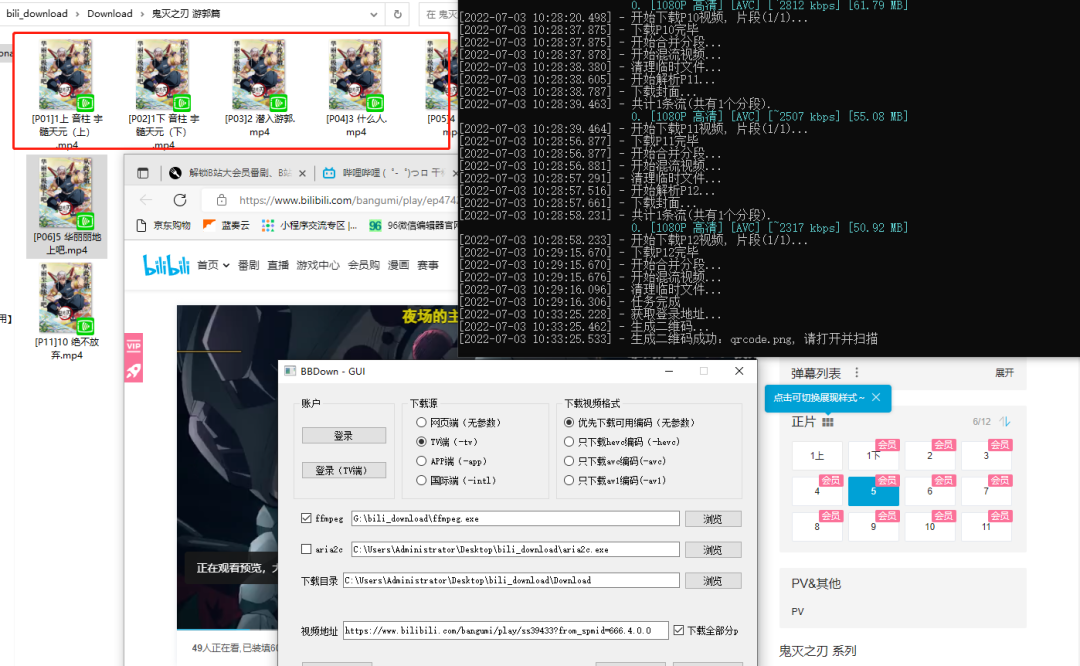Click the bilibili URL address field

coord(347,200)
